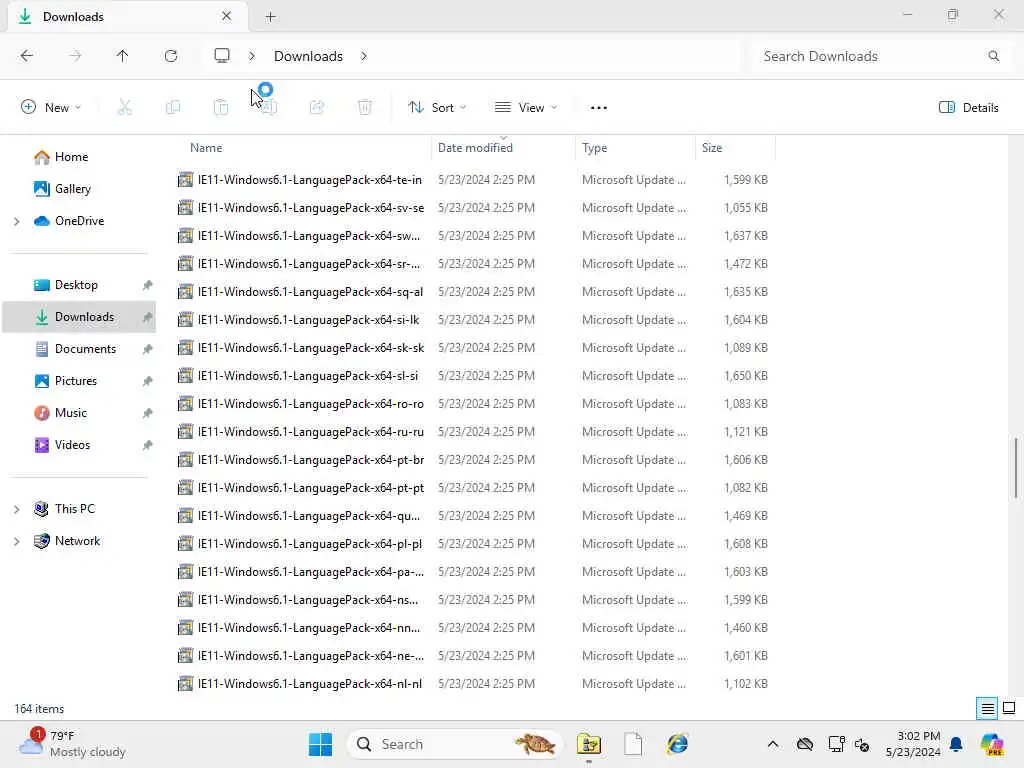Select the file LanguagePack-x64-nl-nl
Image resolution: width=1024 pixels, height=768 pixels.
click(473, 684)
